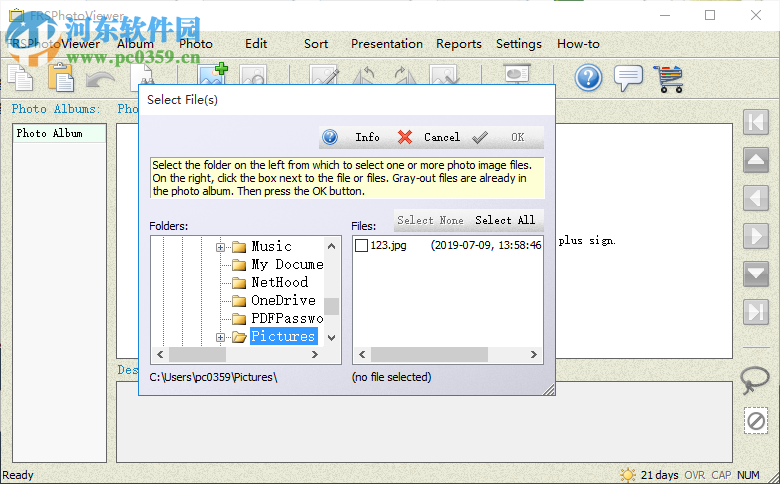
Task: Open the shopping cart purchase icon
Action: [669, 79]
